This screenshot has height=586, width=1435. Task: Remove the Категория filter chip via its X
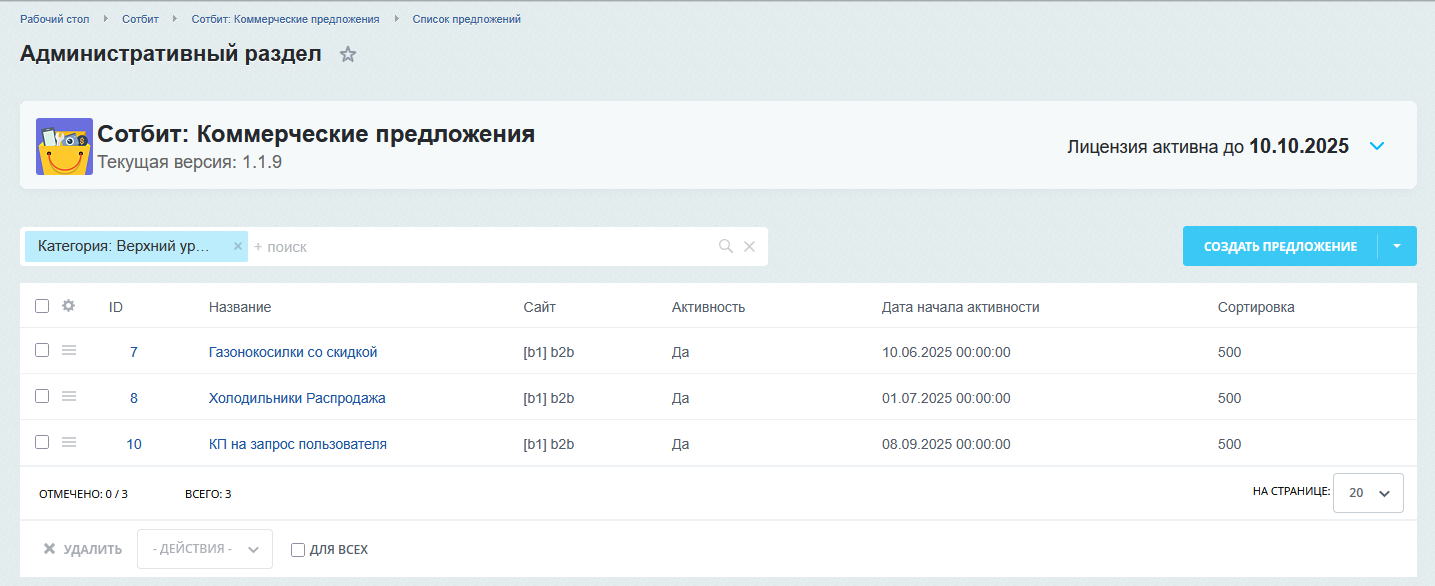[x=238, y=246]
